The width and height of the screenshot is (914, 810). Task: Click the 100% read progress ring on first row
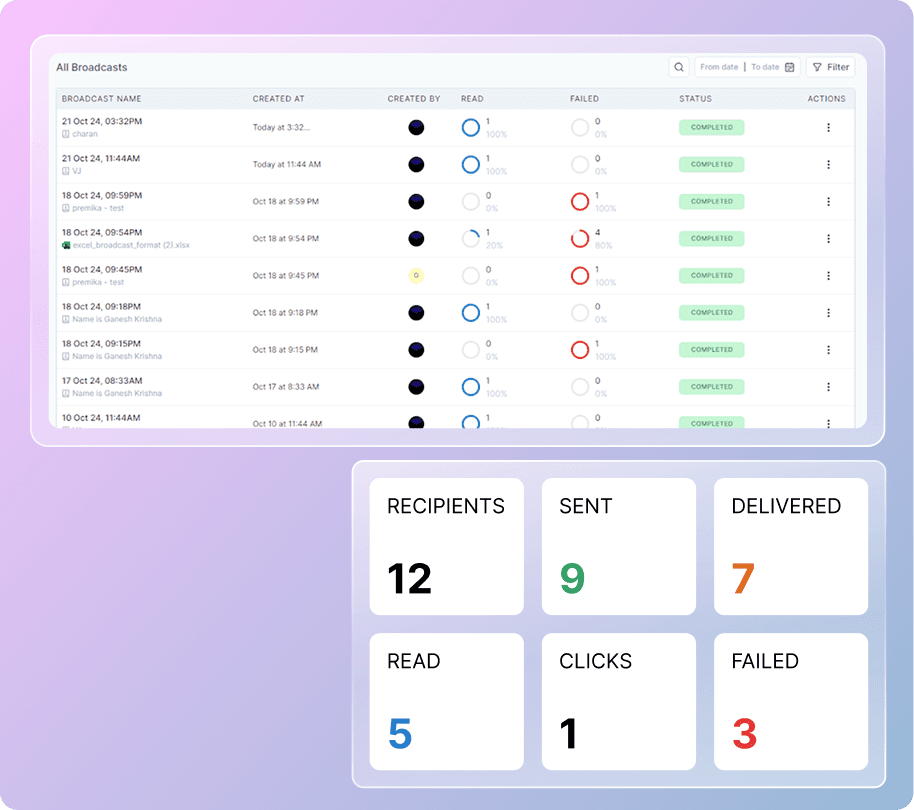pos(471,127)
